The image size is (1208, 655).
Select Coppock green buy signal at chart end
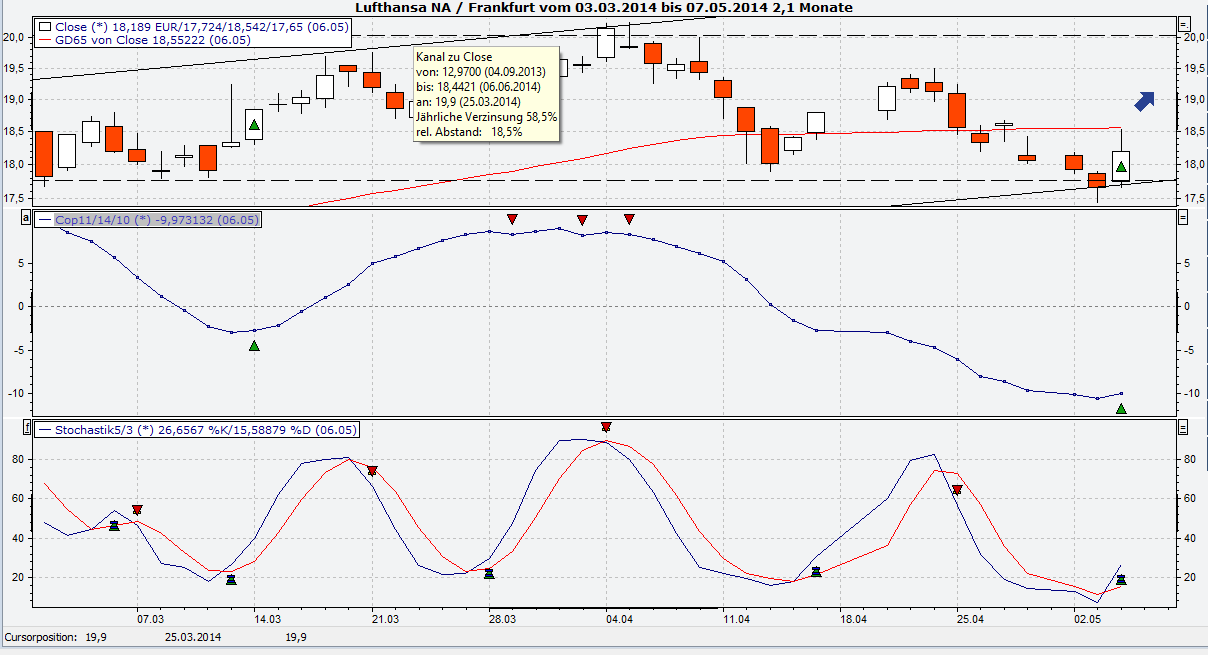[1121, 408]
